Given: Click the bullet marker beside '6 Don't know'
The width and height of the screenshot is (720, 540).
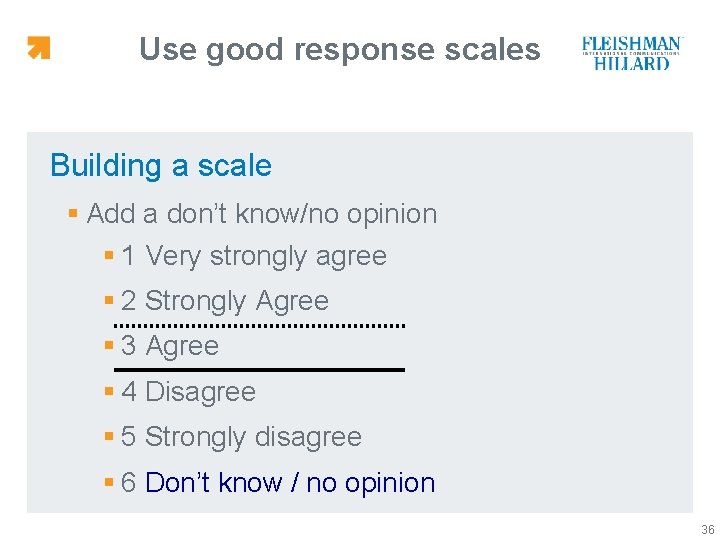Looking at the screenshot, I should [109, 483].
